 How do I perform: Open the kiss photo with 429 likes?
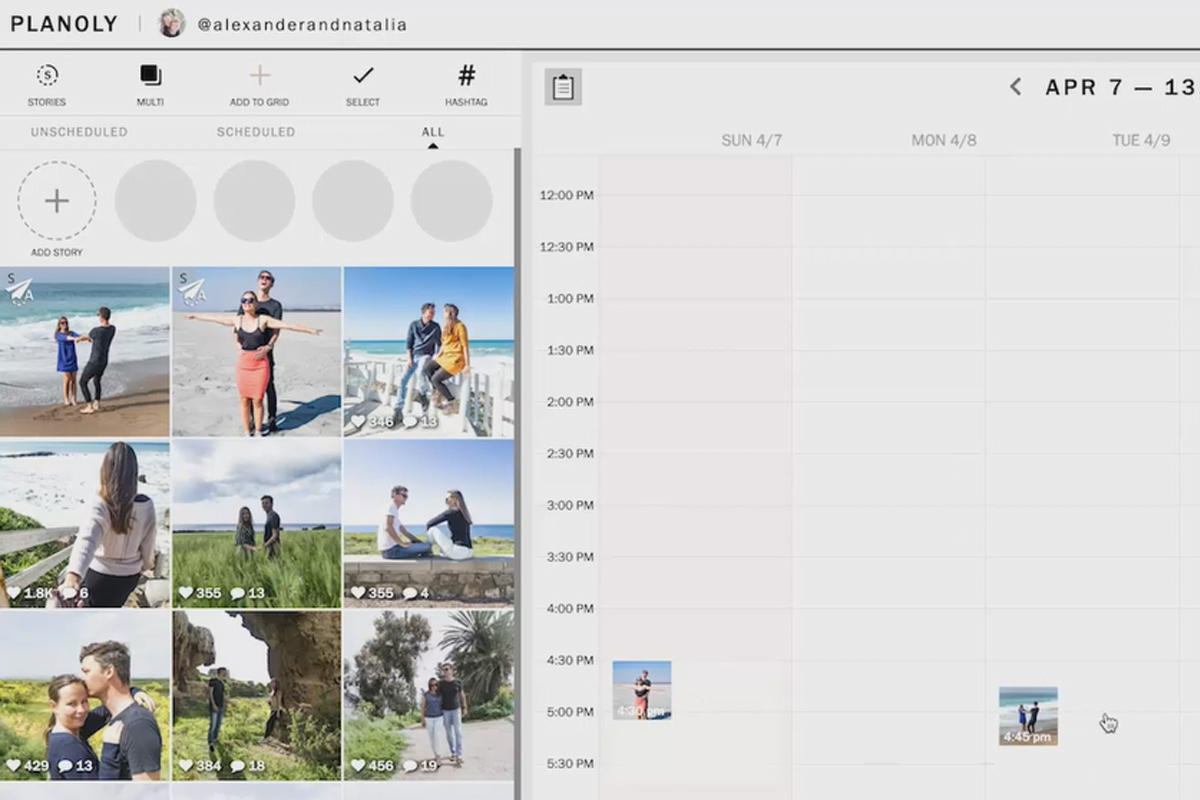(x=85, y=696)
